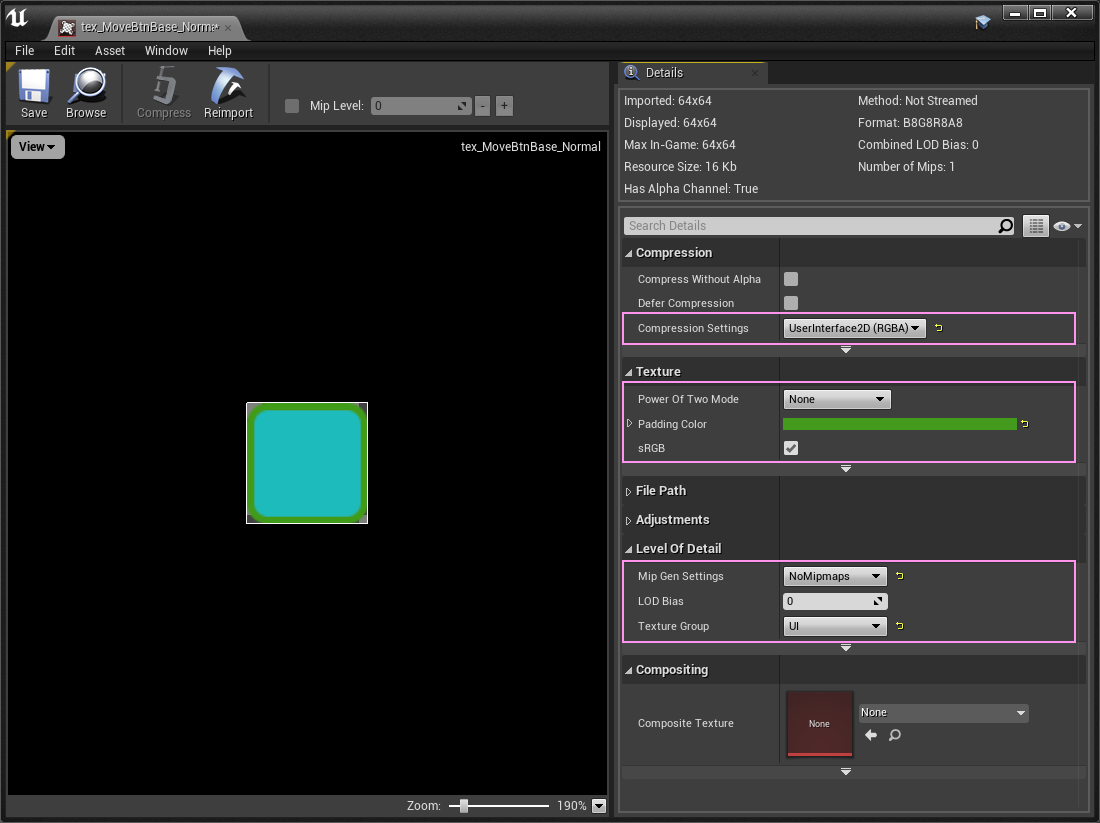Viewport: 1100px width, 823px height.
Task: Close the Details panel tab
Action: point(755,73)
